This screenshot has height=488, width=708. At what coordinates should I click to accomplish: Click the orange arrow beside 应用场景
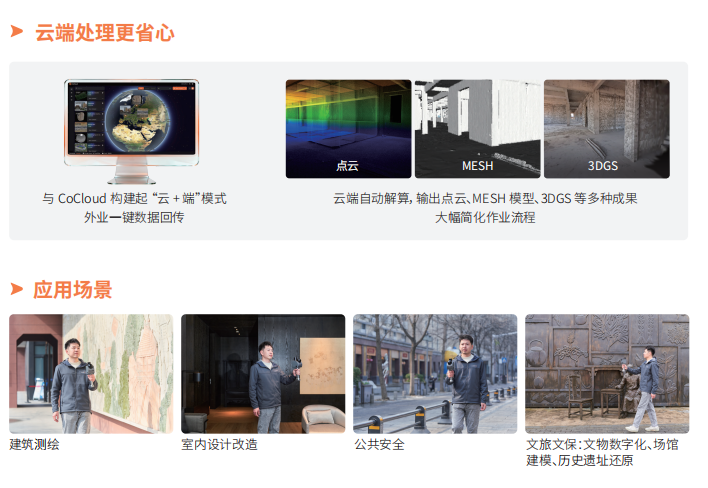point(17,289)
